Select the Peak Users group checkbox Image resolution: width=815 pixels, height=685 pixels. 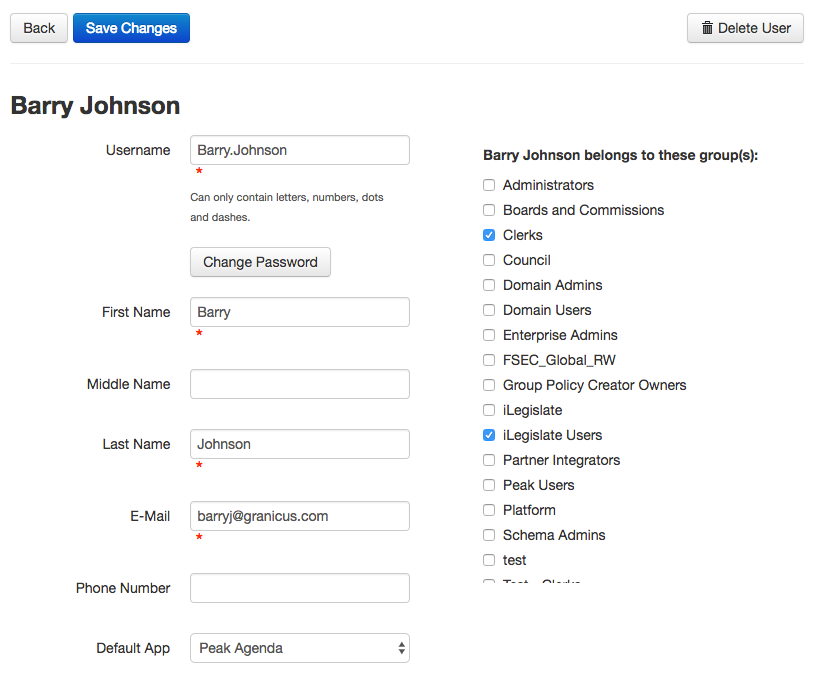[x=489, y=485]
